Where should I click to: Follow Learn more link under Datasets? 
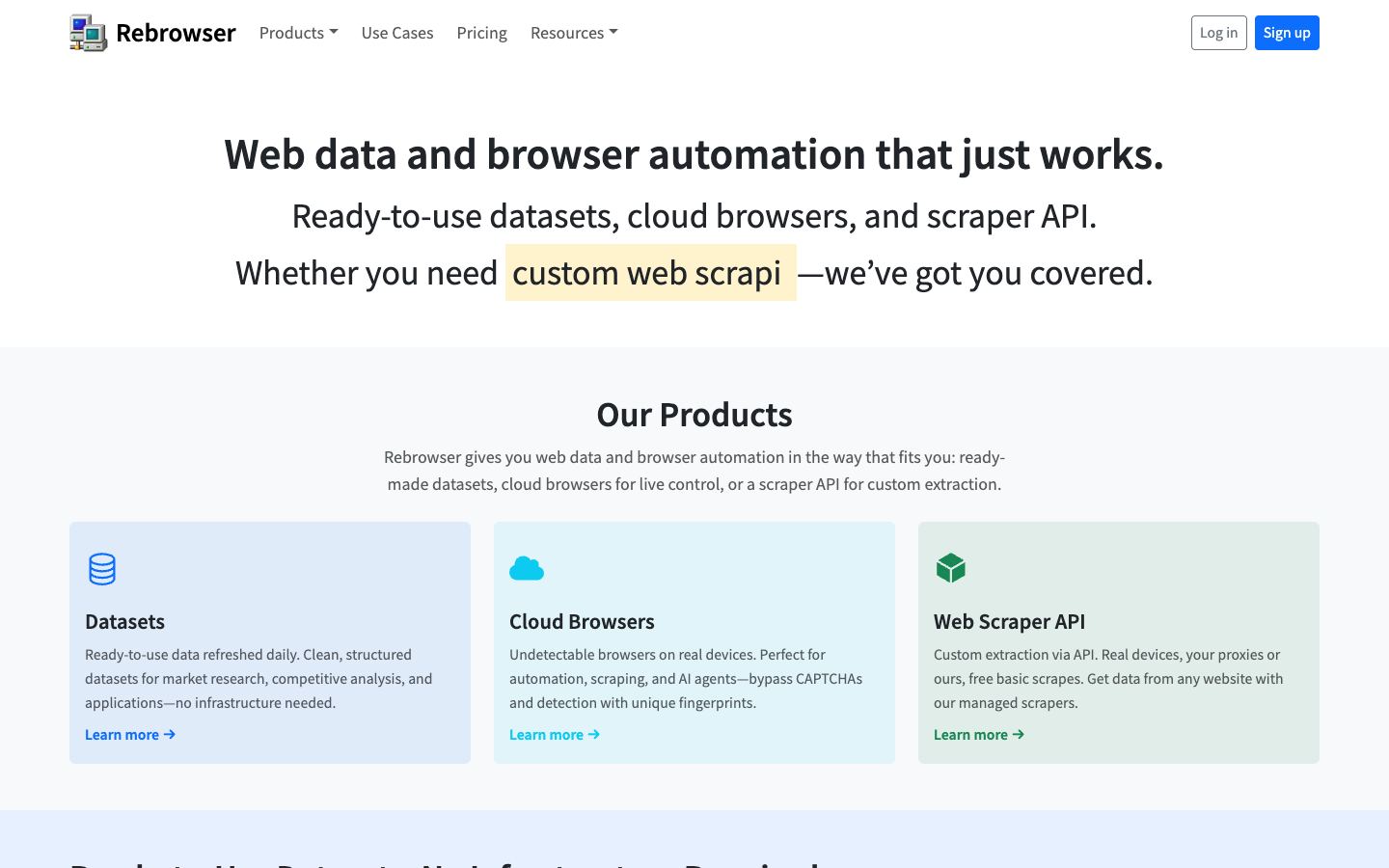[x=130, y=735]
